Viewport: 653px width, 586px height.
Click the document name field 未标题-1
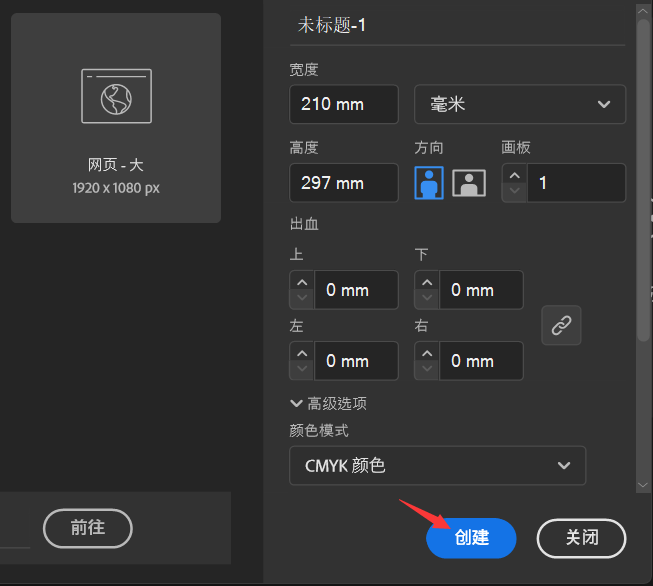pos(460,25)
